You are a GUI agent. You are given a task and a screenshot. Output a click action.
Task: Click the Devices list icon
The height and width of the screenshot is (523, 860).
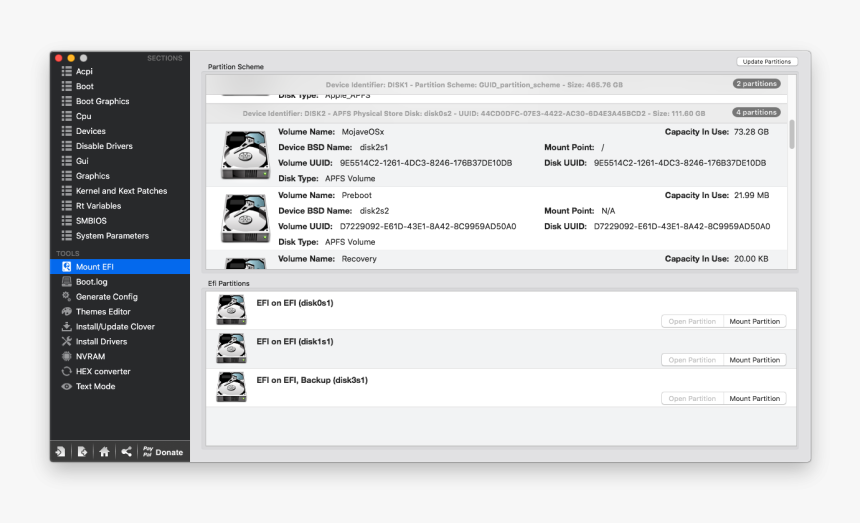click(66, 131)
